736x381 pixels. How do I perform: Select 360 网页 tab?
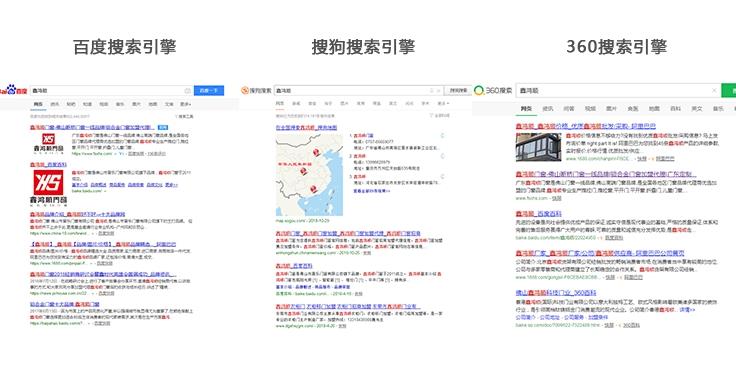tap(526, 108)
